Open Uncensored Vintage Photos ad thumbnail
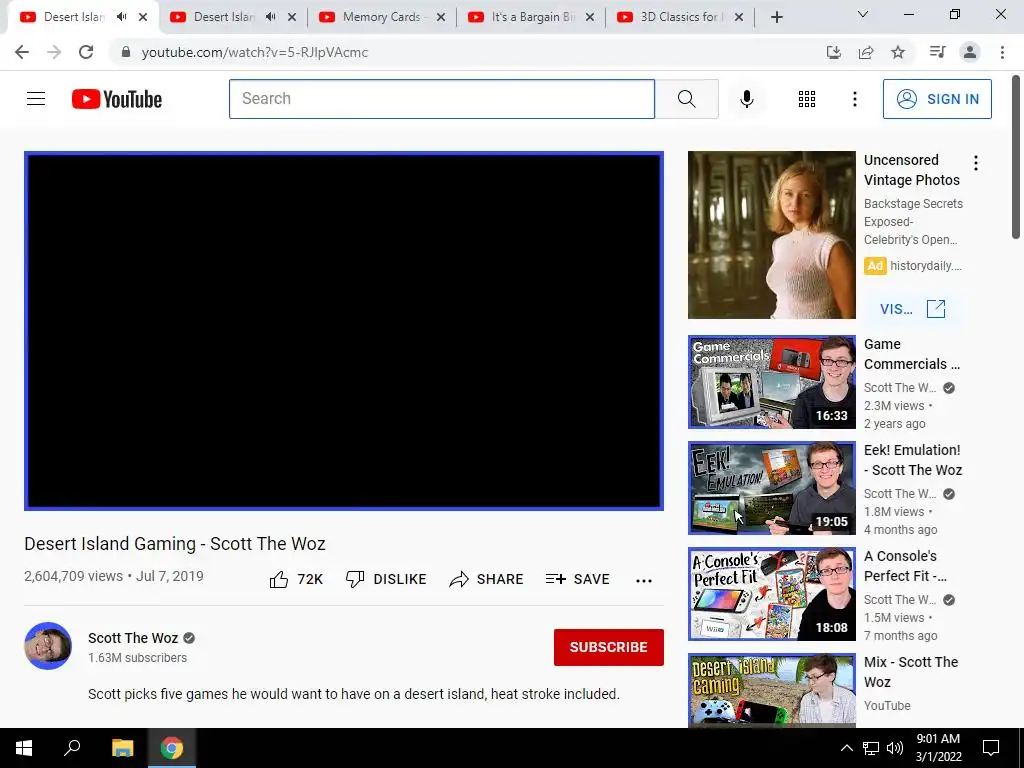This screenshot has height=768, width=1024. [771, 235]
